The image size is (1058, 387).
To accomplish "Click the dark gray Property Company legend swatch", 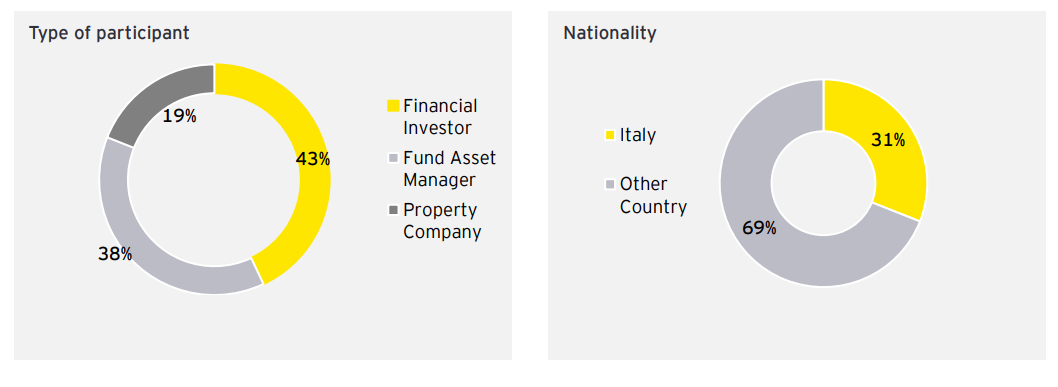I will point(393,210).
